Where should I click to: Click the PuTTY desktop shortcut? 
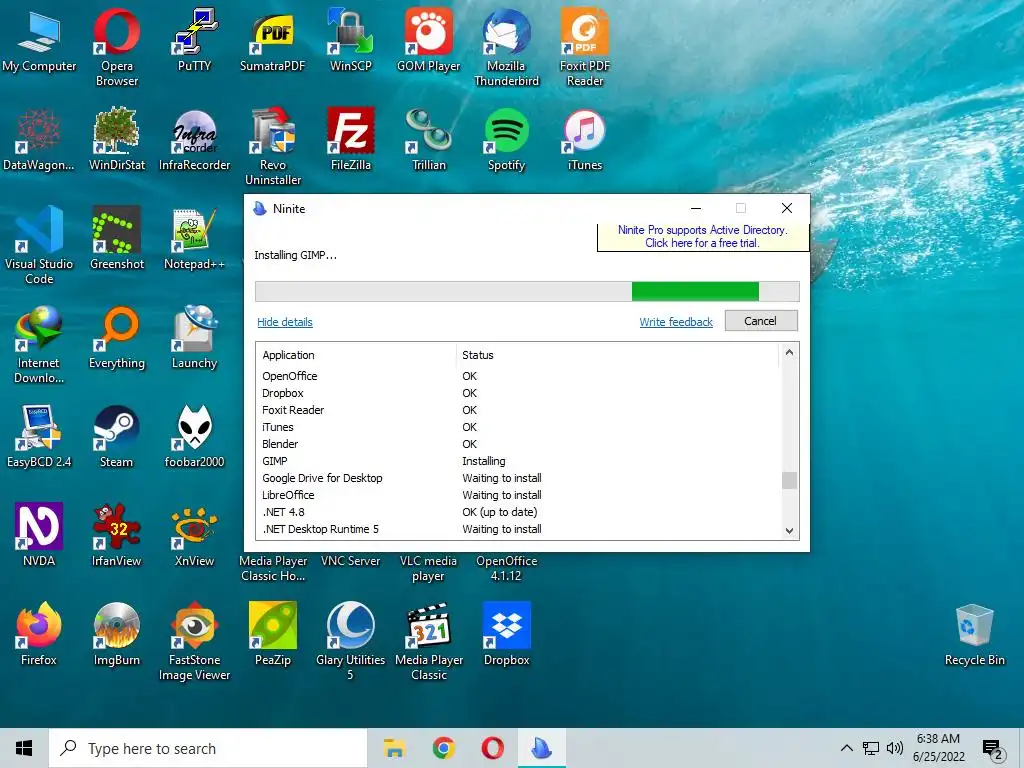(x=194, y=40)
